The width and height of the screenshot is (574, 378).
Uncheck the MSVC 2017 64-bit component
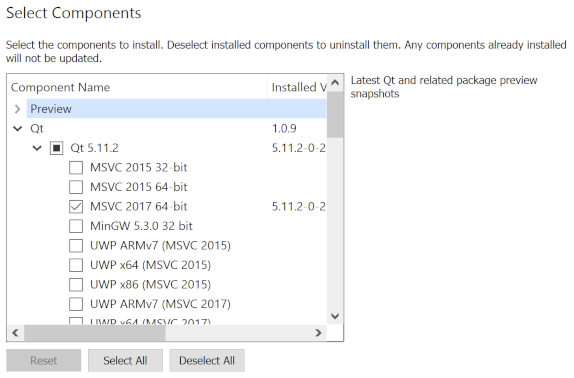pos(76,206)
